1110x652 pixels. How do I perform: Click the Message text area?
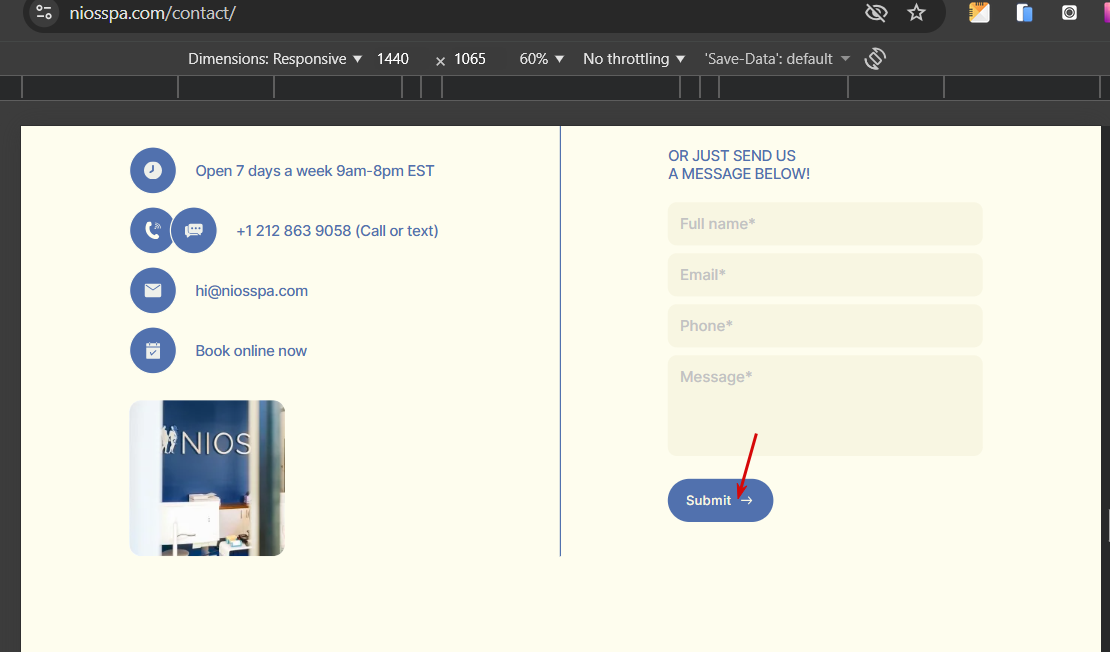pos(825,405)
